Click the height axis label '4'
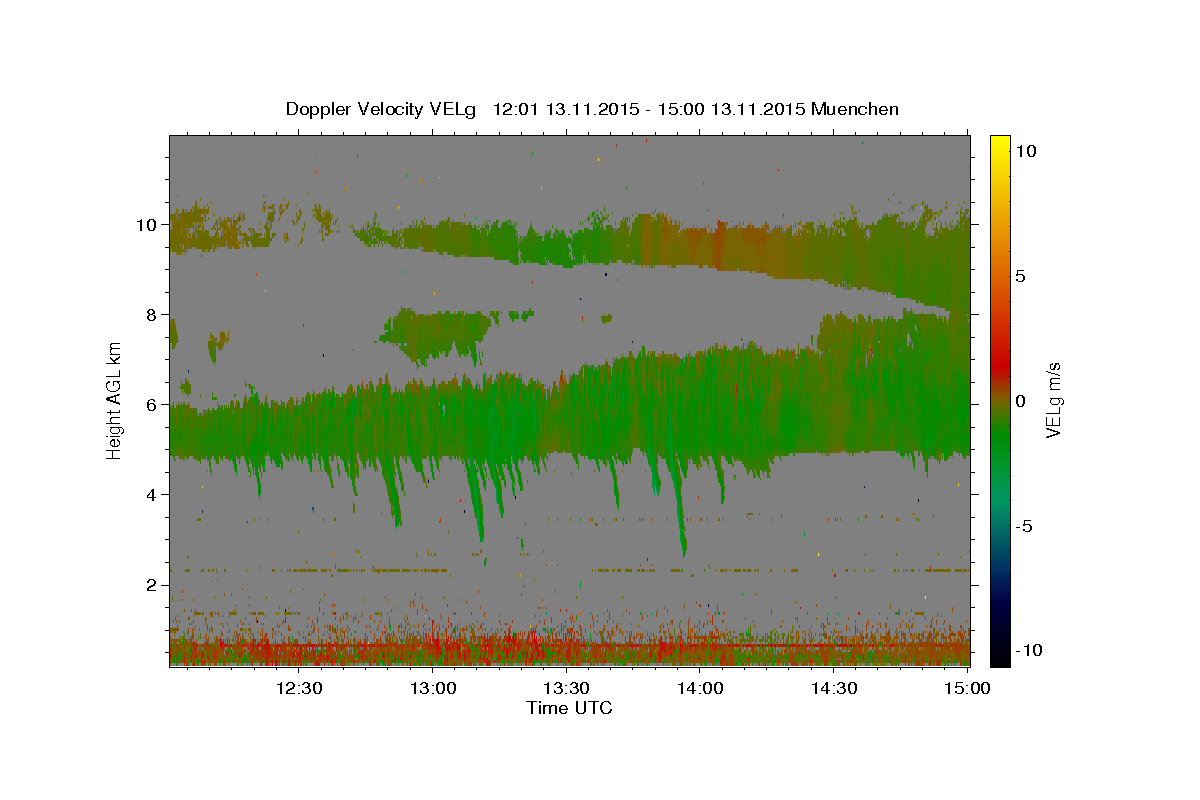 (153, 495)
